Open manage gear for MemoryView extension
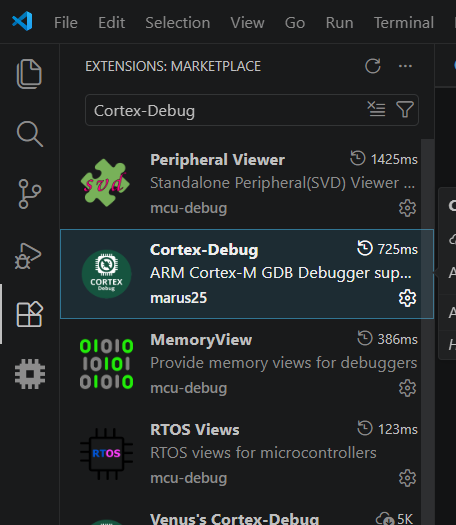Image resolution: width=456 pixels, height=525 pixels. pyautogui.click(x=407, y=388)
